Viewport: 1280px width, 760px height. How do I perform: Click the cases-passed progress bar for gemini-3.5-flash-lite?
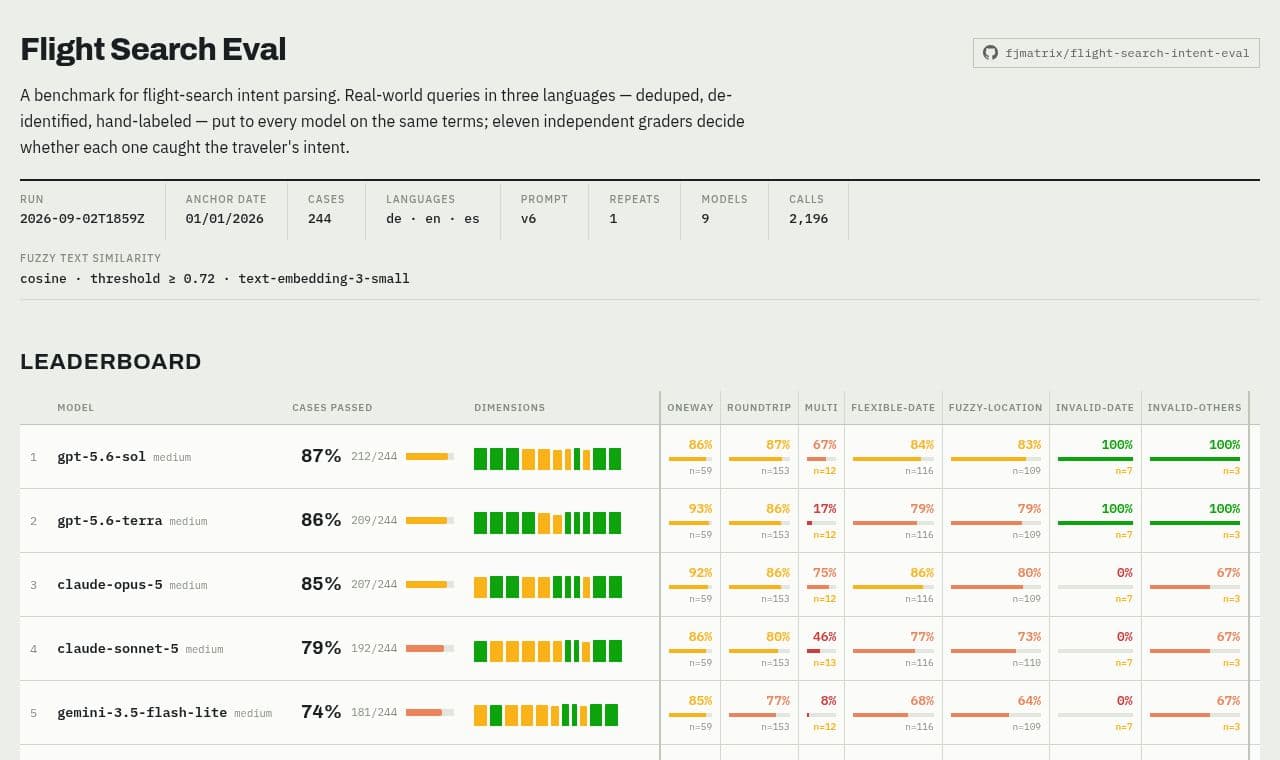click(x=430, y=712)
